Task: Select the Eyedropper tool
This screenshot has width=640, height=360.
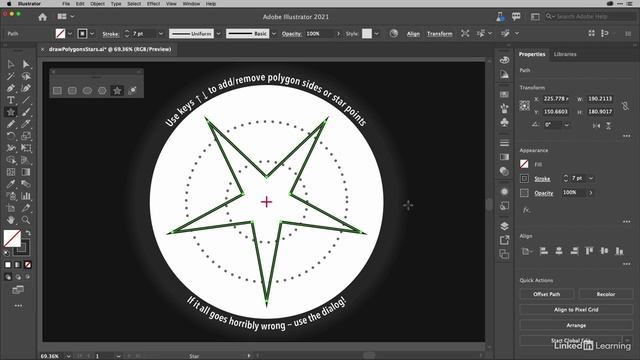Action: click(11, 184)
